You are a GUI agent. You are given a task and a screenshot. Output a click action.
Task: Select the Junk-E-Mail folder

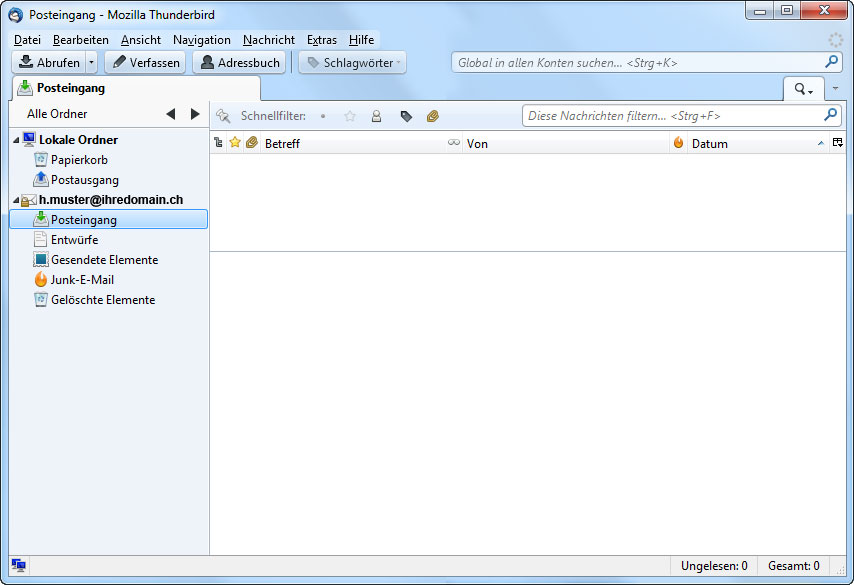pyautogui.click(x=82, y=279)
